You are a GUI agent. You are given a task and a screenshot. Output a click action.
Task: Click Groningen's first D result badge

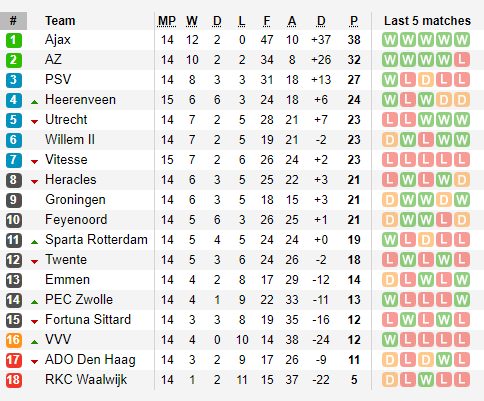[x=390, y=200]
